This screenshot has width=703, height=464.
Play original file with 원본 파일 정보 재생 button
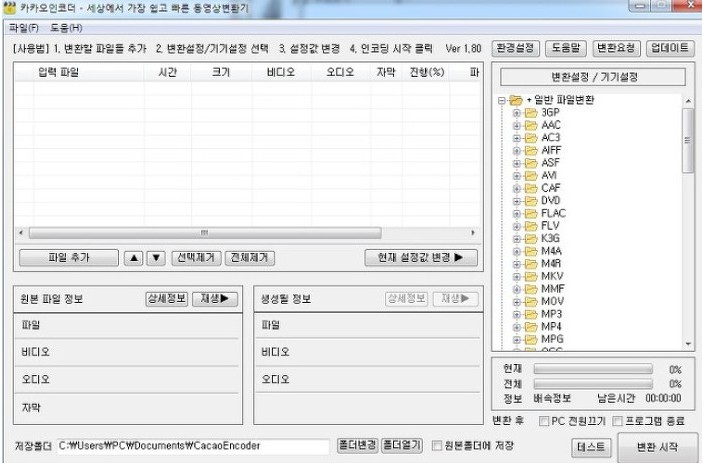[x=215, y=299]
